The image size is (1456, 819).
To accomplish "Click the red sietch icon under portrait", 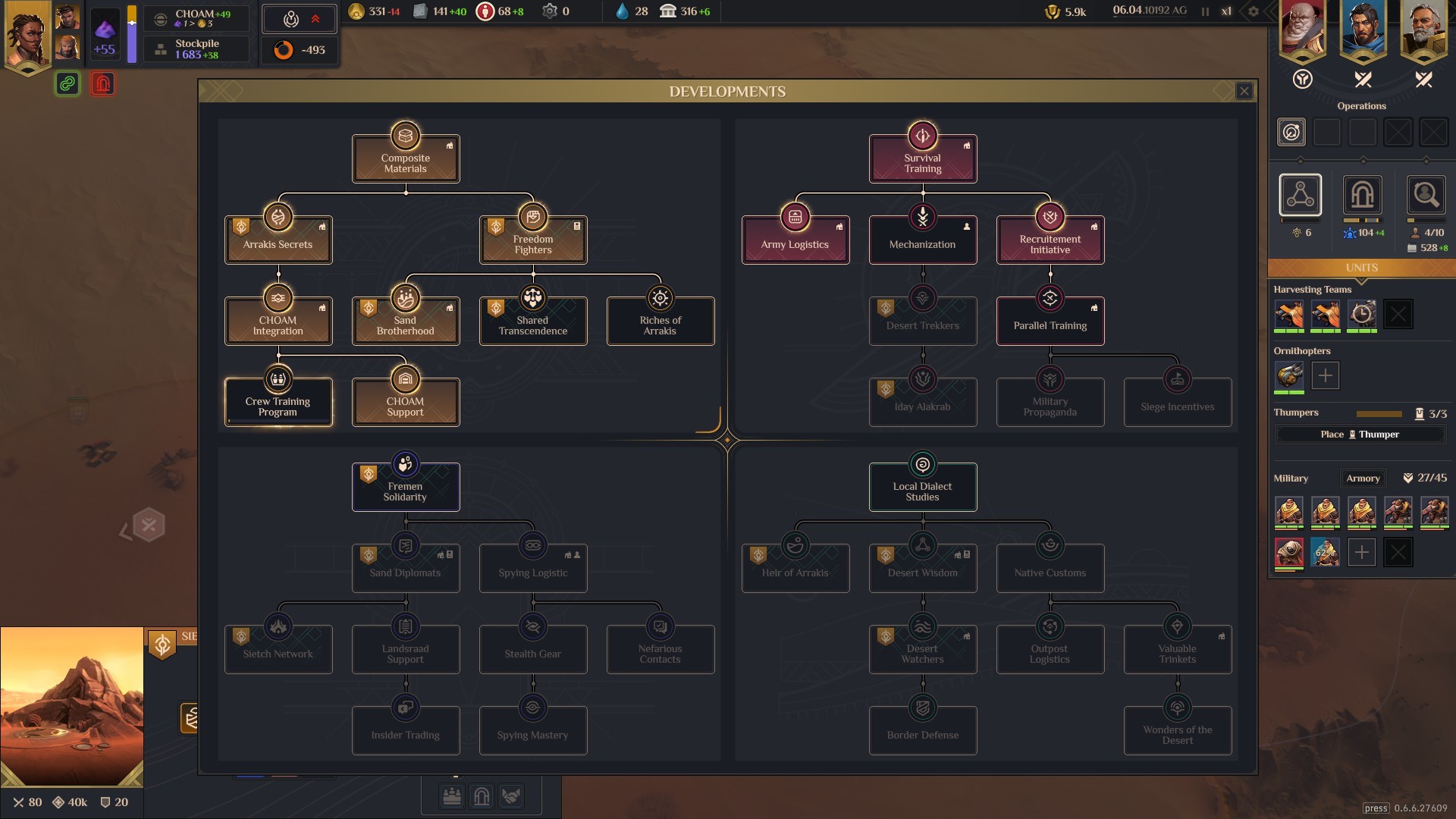I will coord(102,83).
